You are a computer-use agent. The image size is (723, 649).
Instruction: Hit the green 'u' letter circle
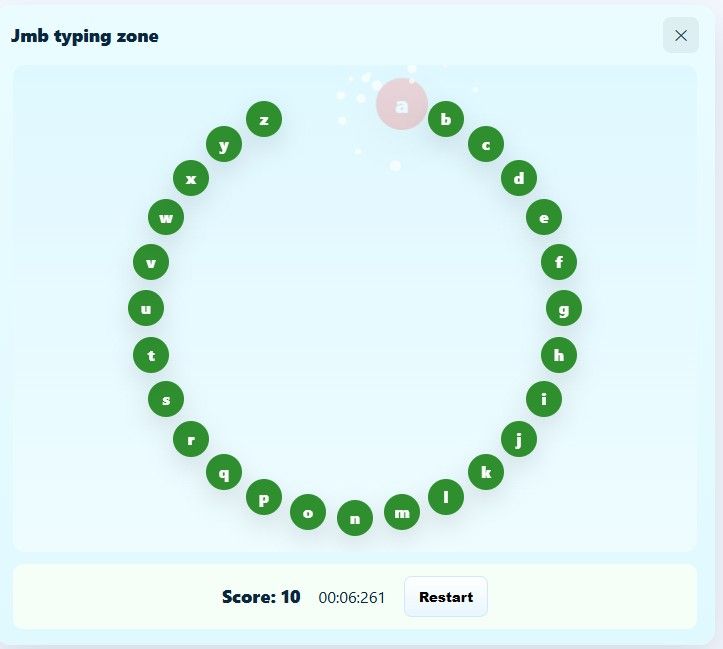point(146,309)
